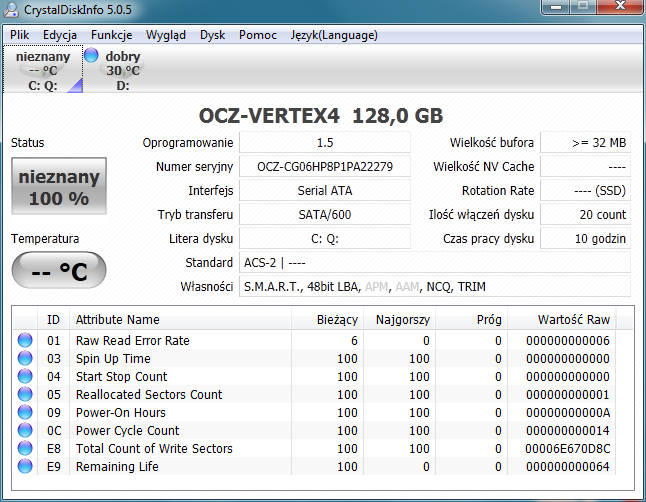Screen dimensions: 646x502
Task: Click status orb for Raw Read Error Rate
Action: (25, 340)
